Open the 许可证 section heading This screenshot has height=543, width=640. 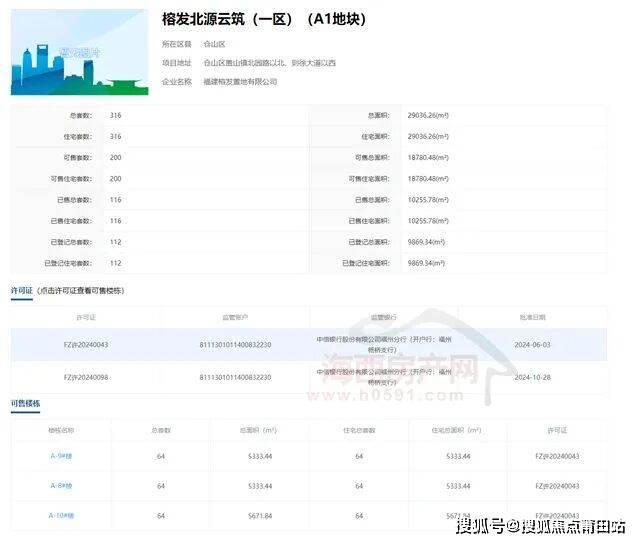point(22,289)
